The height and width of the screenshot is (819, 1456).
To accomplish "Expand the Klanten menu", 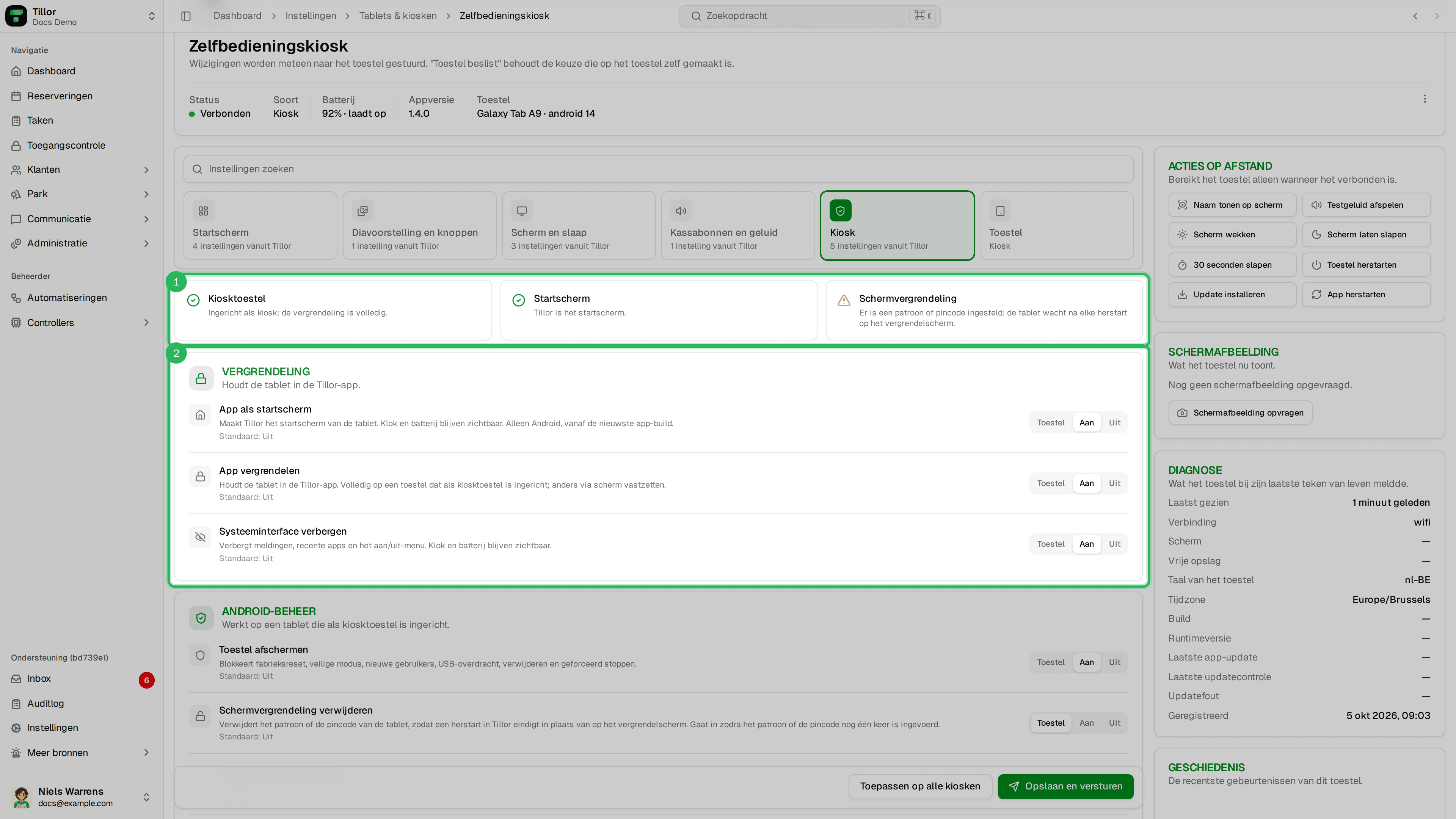I will point(82,169).
